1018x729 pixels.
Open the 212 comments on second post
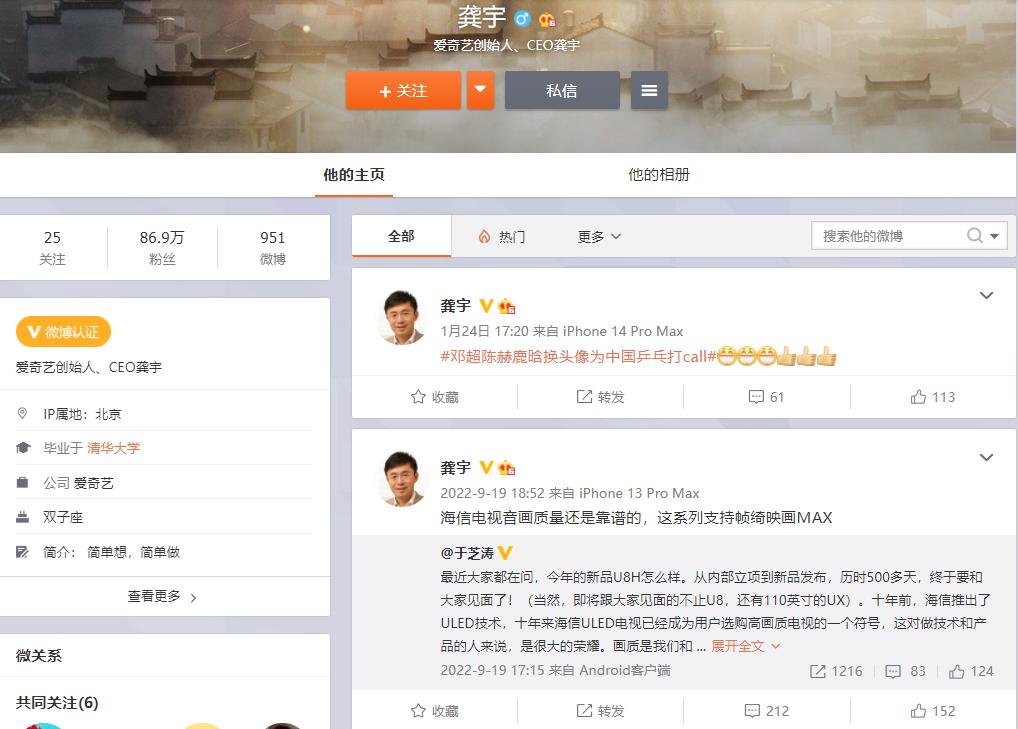tap(767, 711)
